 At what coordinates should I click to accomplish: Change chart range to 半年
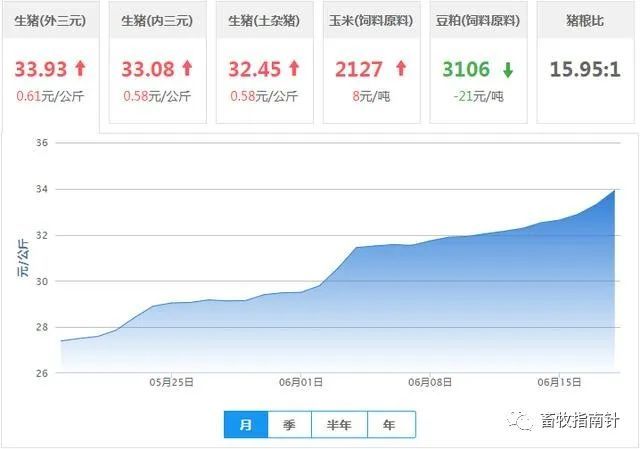339,425
